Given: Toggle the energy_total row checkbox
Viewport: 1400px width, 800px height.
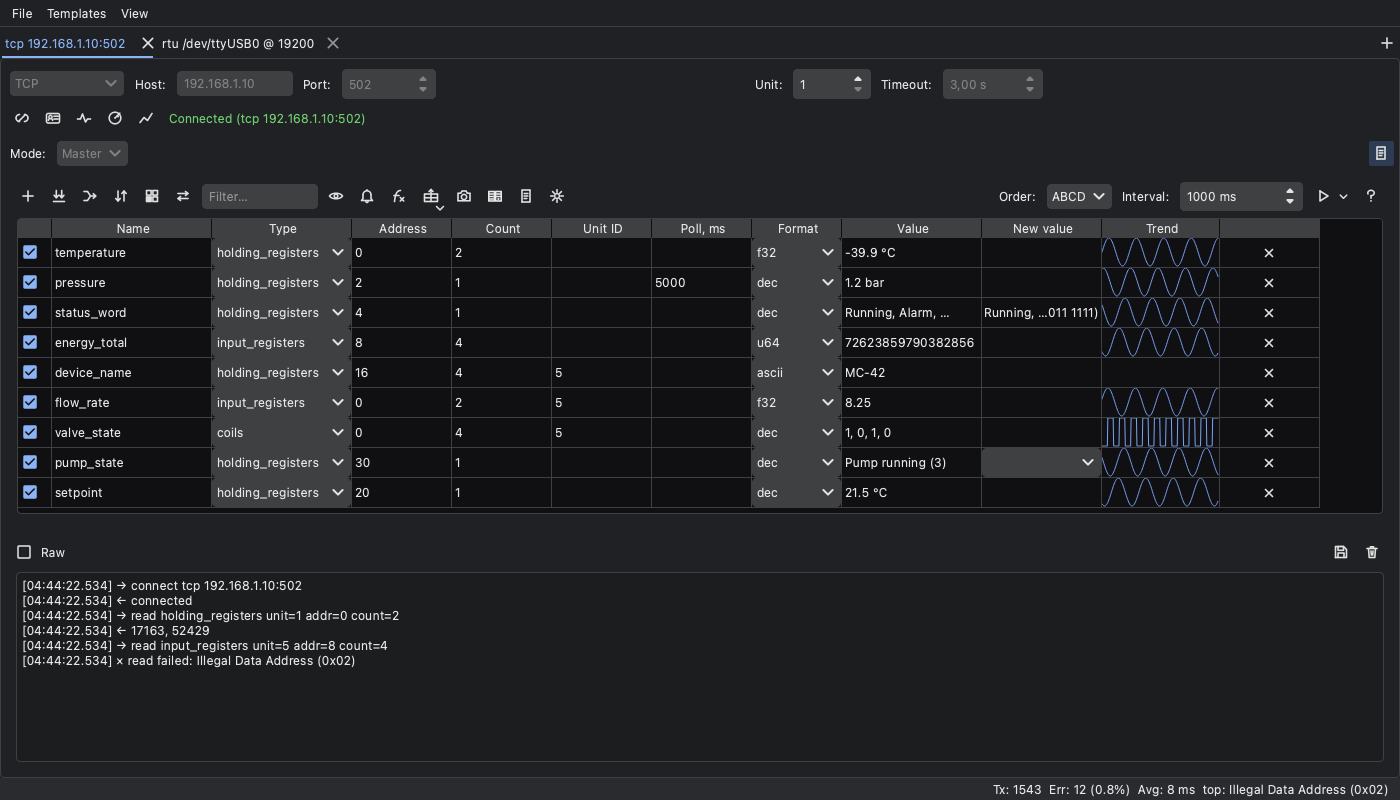Looking at the screenshot, I should 30,342.
